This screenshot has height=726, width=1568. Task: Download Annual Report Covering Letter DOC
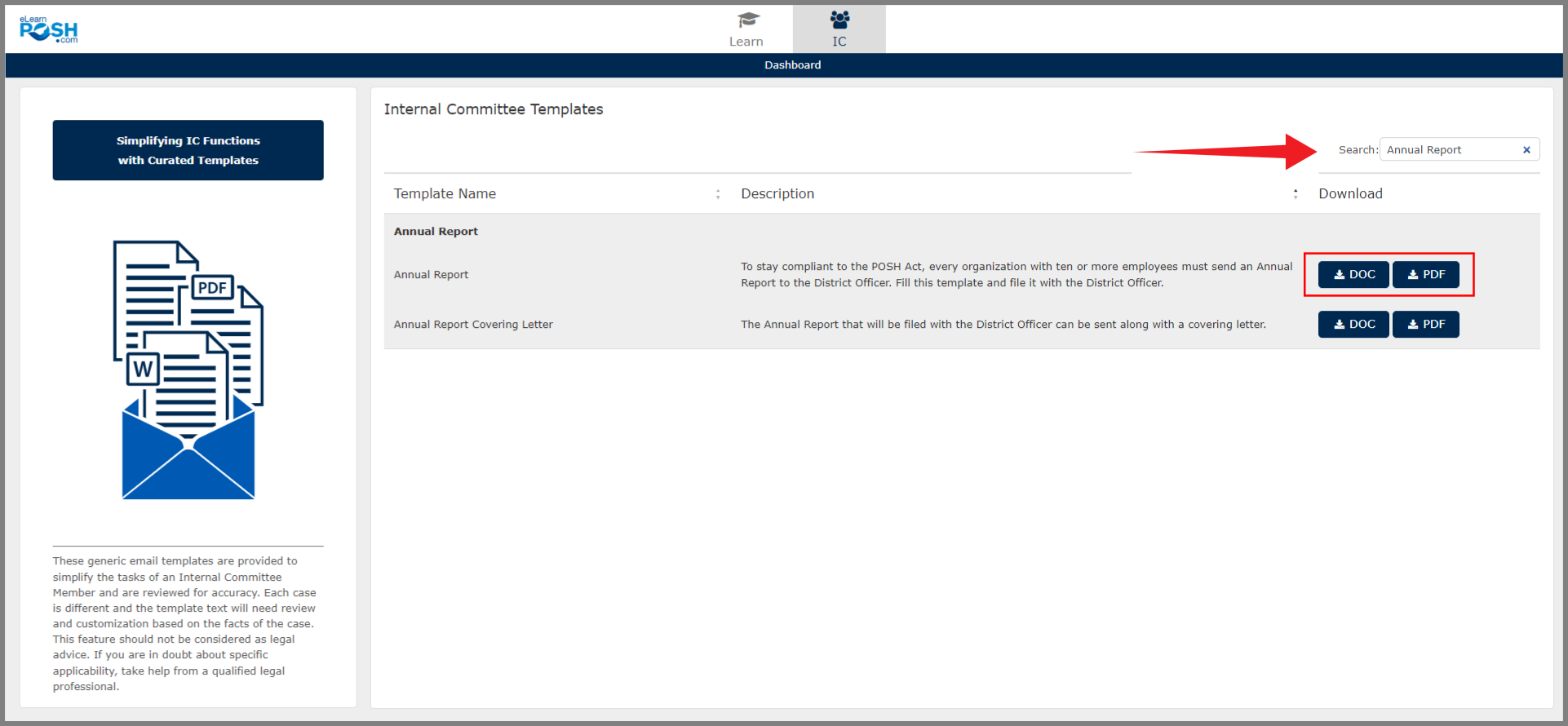click(x=1353, y=325)
